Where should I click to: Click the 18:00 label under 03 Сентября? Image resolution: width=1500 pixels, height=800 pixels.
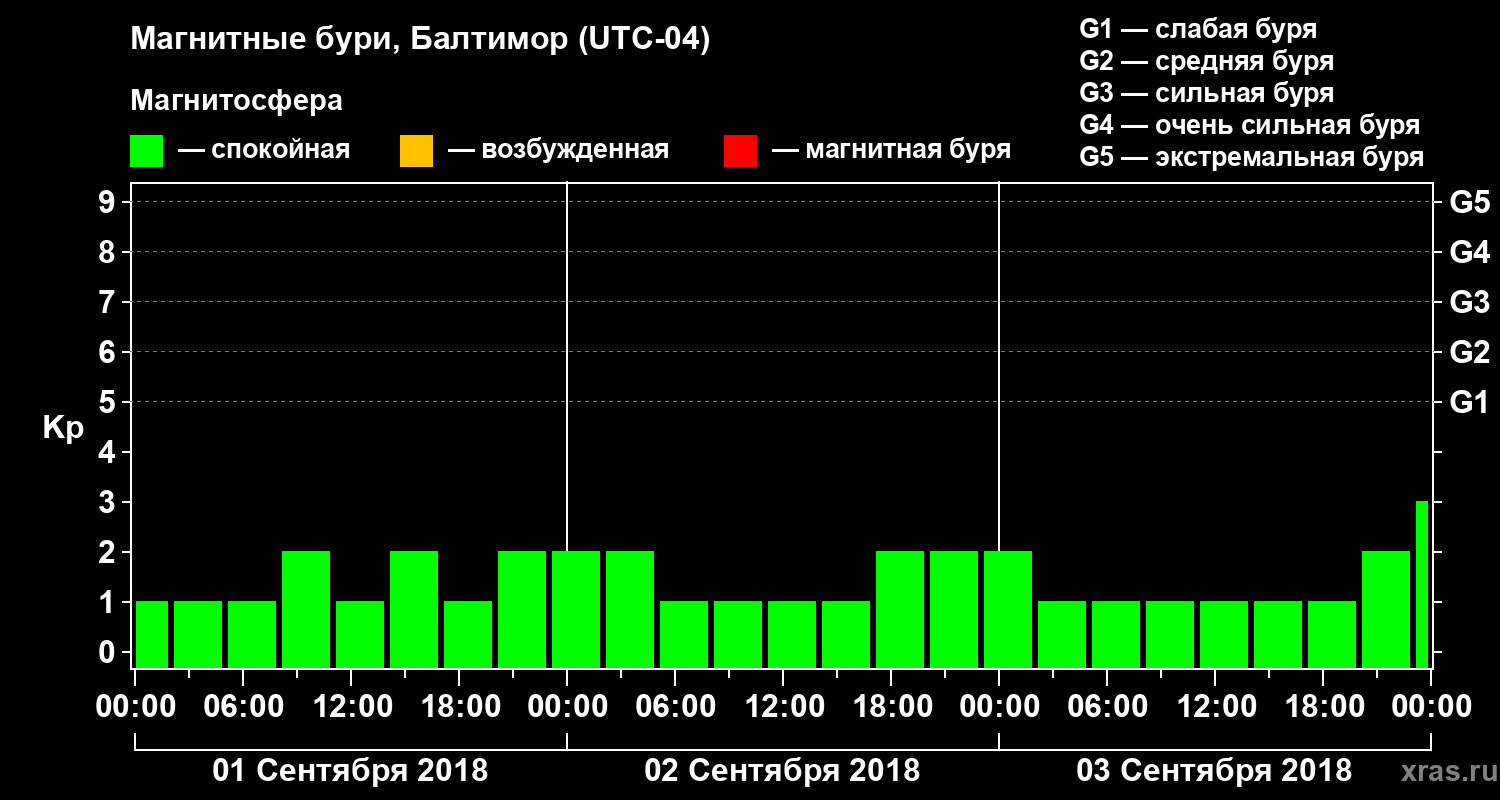1323,707
